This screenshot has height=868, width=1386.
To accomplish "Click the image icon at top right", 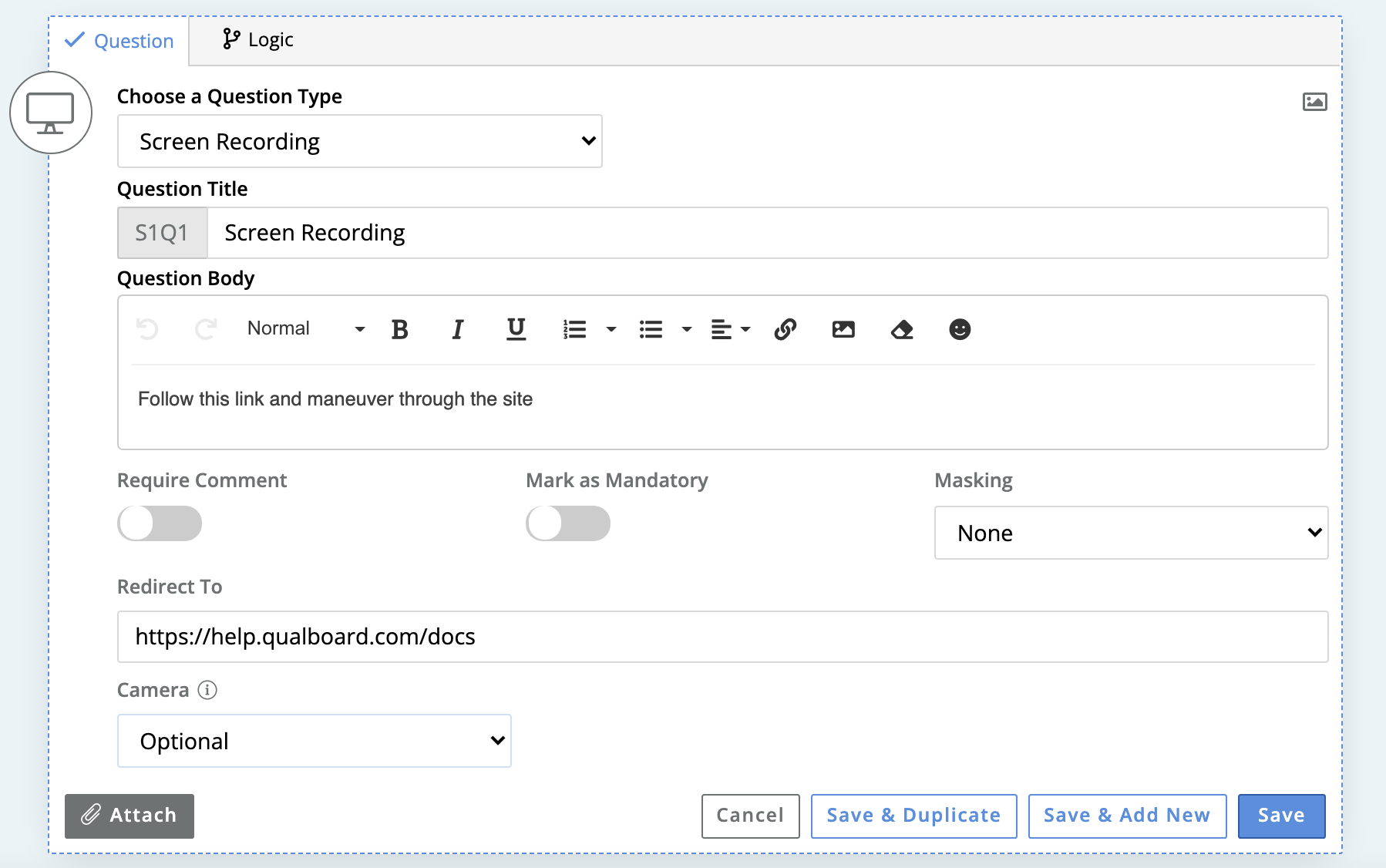I will point(1314,102).
